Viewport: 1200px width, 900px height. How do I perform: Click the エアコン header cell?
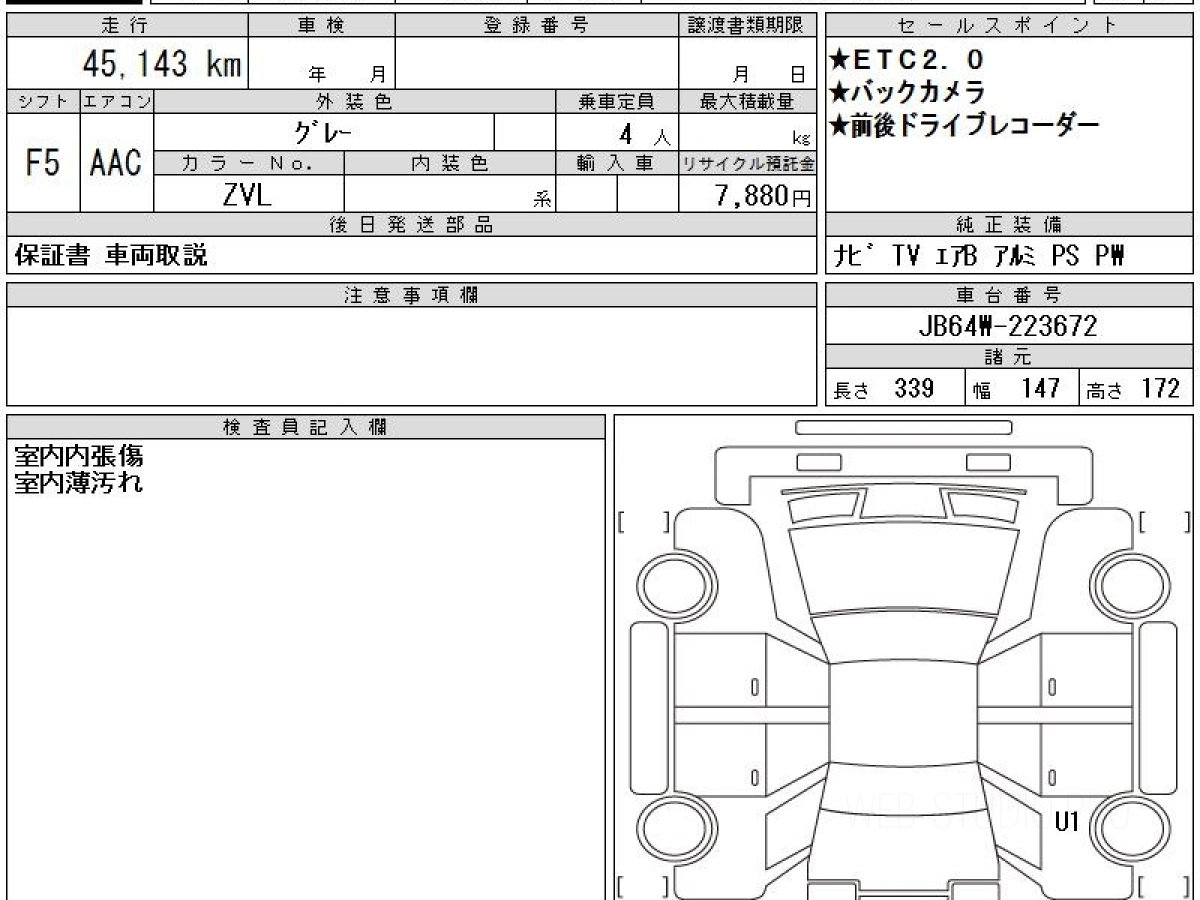click(x=117, y=101)
